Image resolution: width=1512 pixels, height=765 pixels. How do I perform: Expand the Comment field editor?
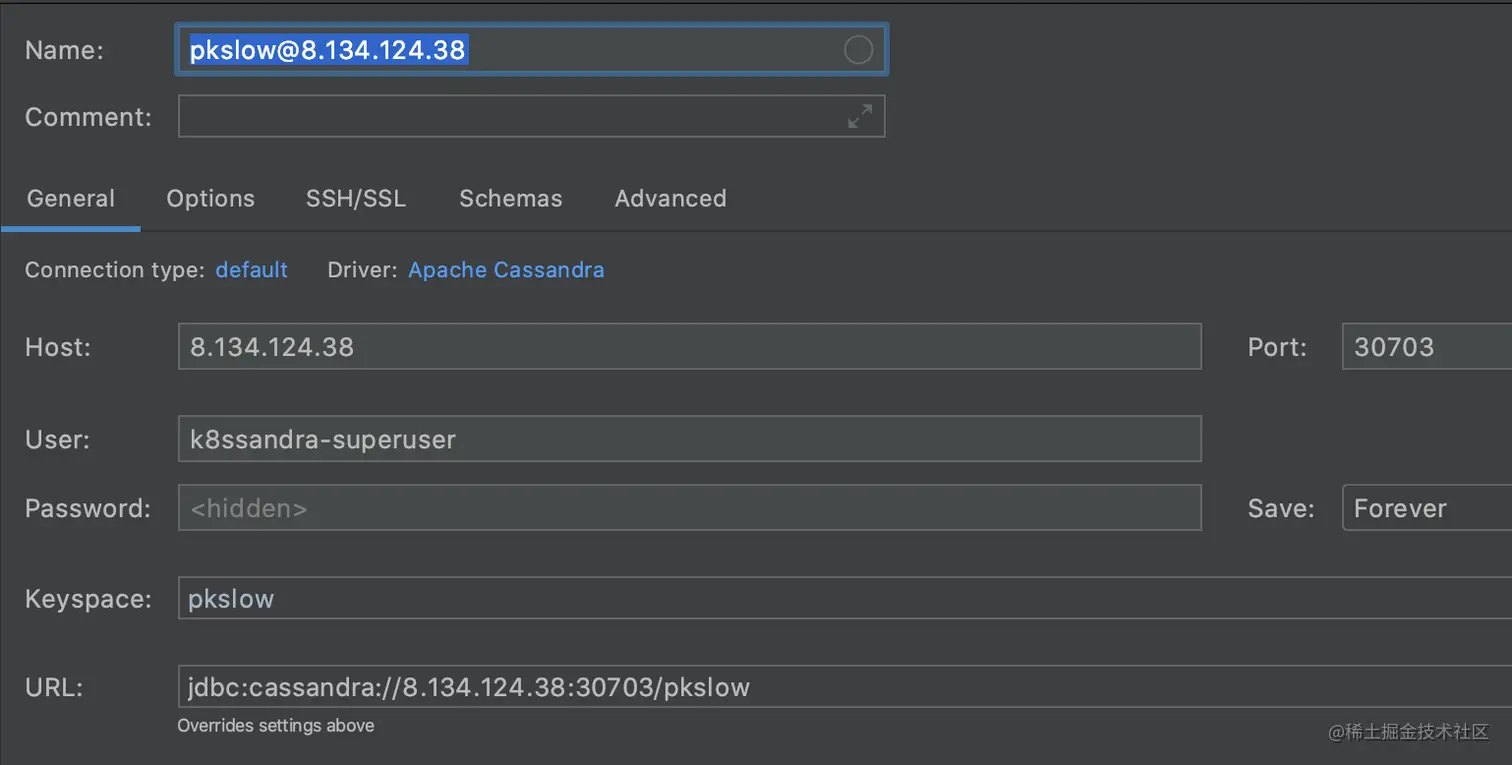(859, 116)
